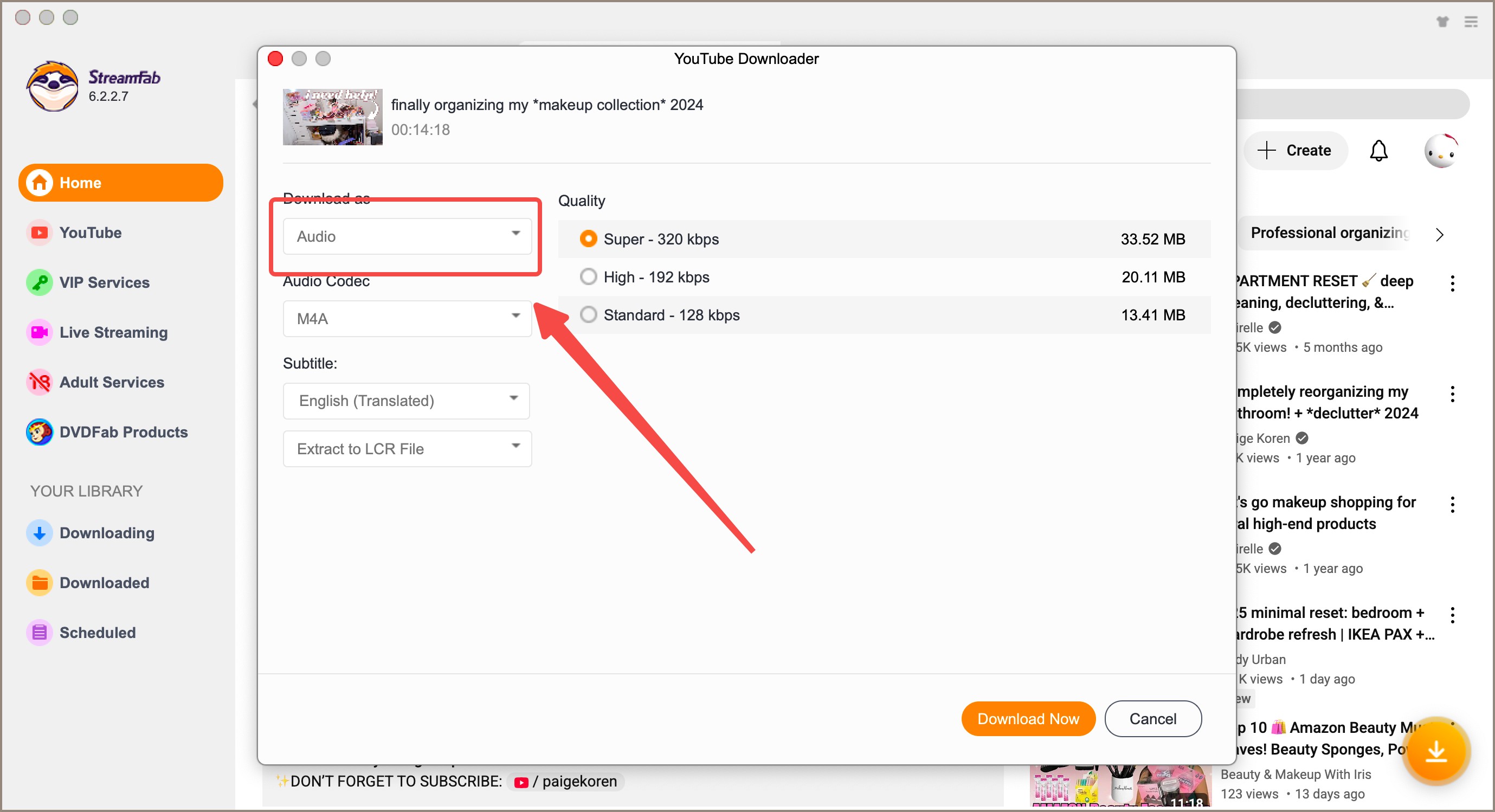Click the red YouTube play icon

pos(39,233)
